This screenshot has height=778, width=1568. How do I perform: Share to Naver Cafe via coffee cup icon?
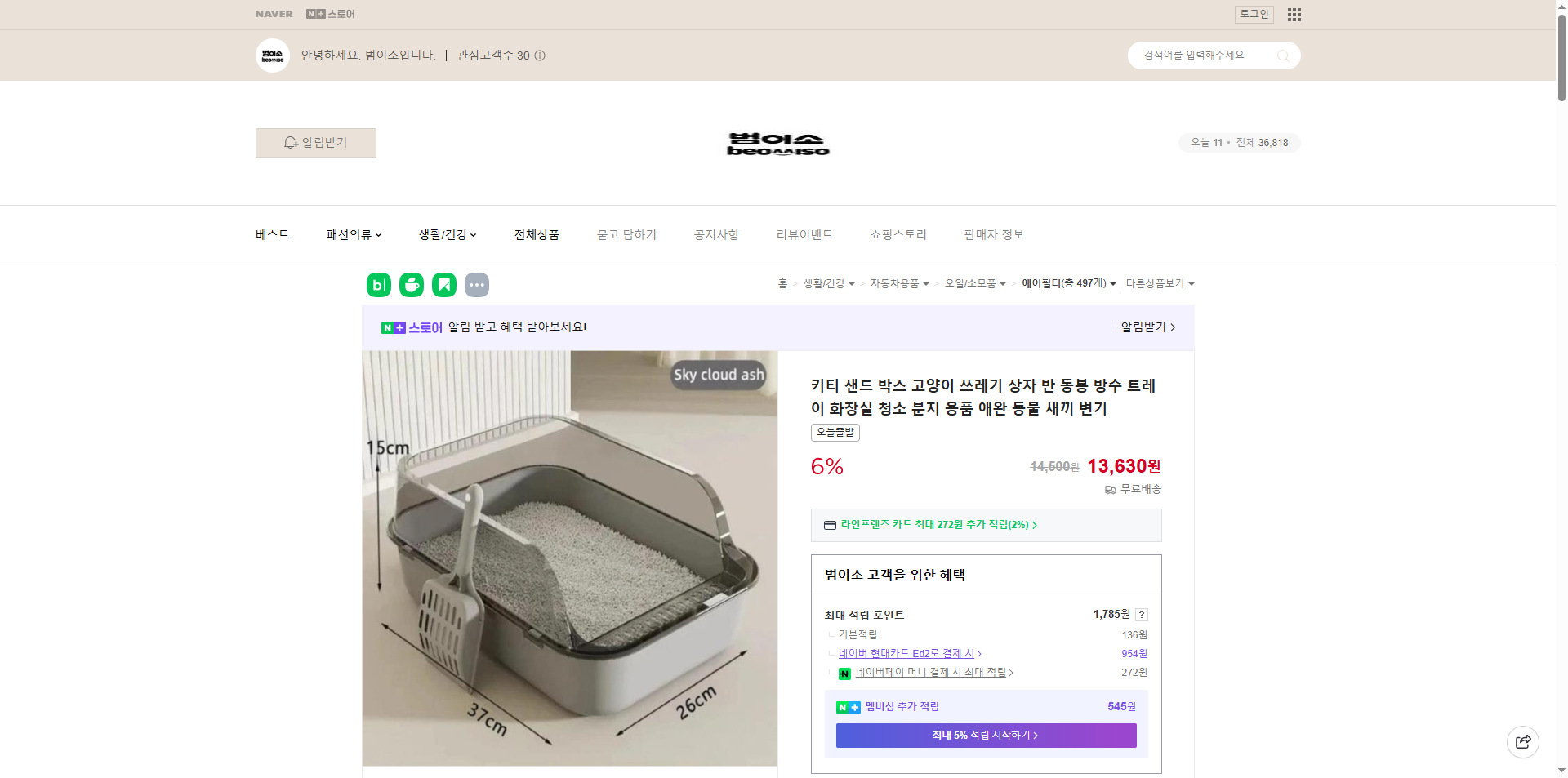click(412, 285)
